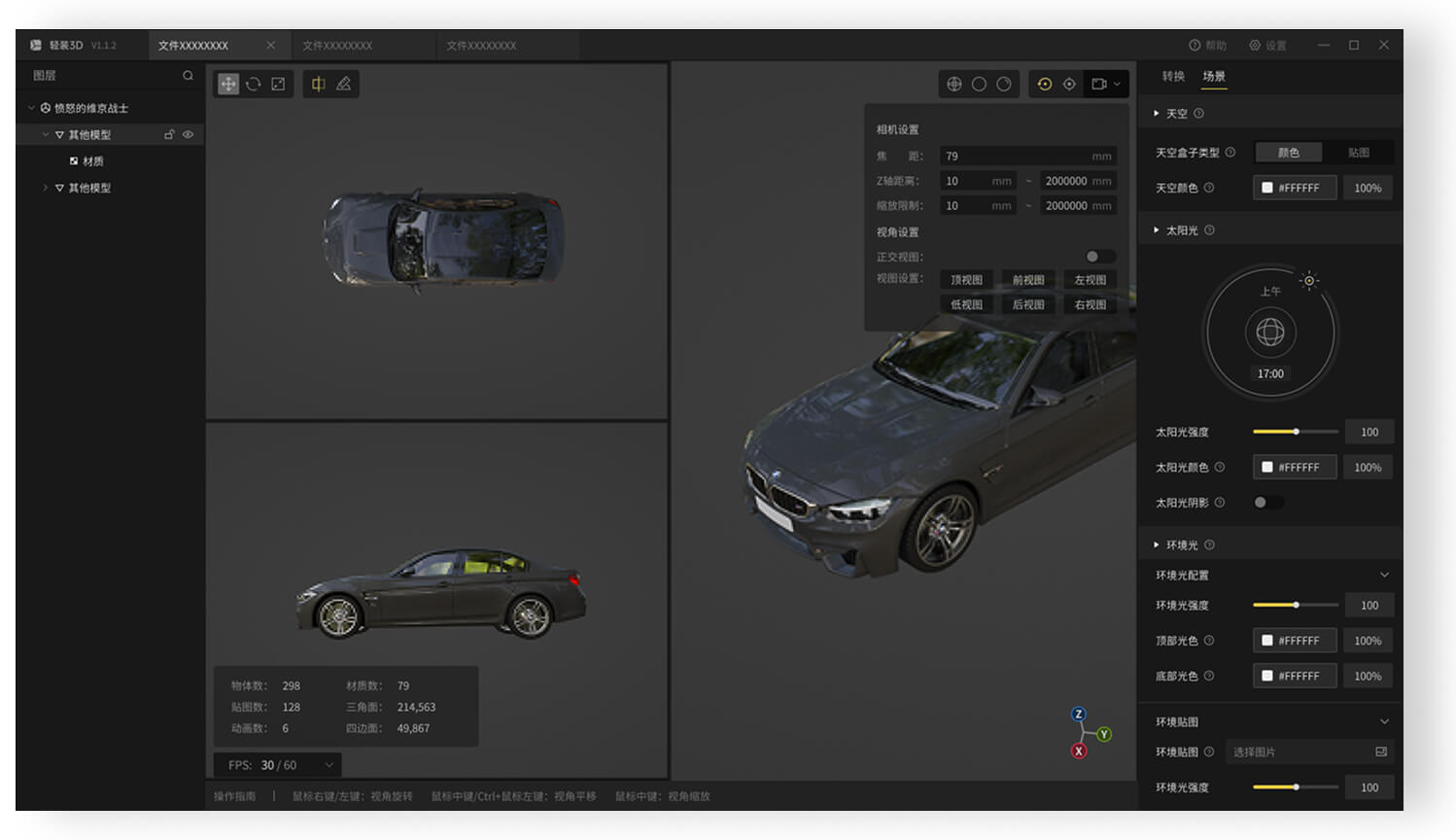
Task: Enable the 太阳光阴影 sun shadow toggle
Action: (1267, 503)
